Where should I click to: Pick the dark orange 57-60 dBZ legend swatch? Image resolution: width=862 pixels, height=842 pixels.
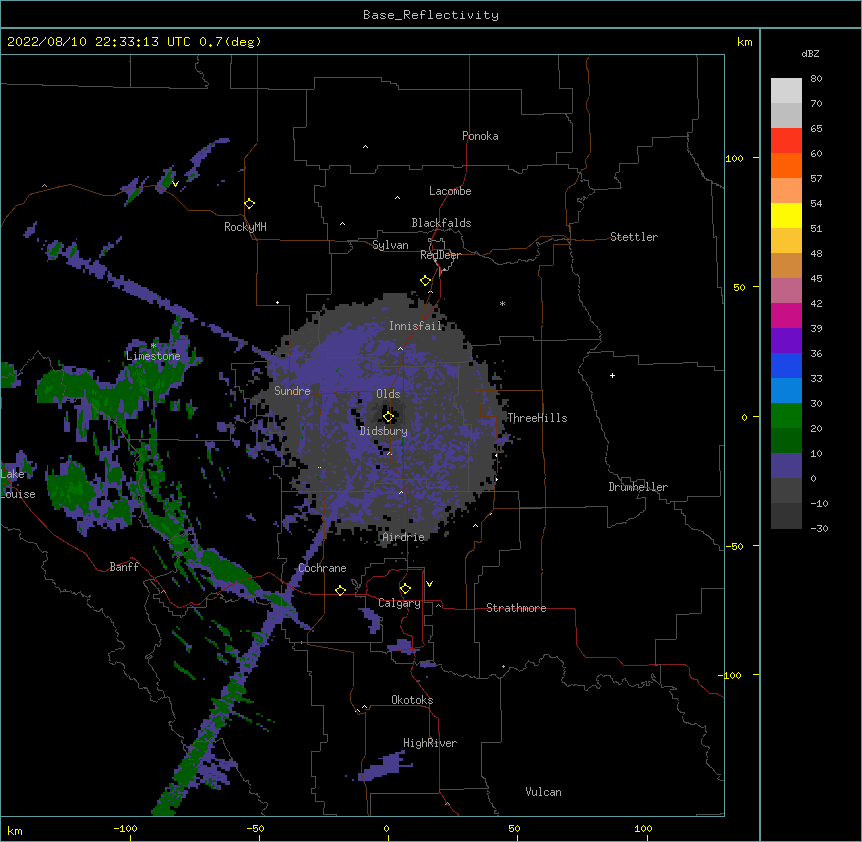(x=786, y=165)
